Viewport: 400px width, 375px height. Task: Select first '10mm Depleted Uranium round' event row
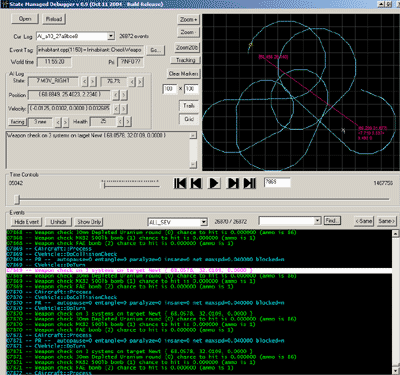tap(199, 233)
